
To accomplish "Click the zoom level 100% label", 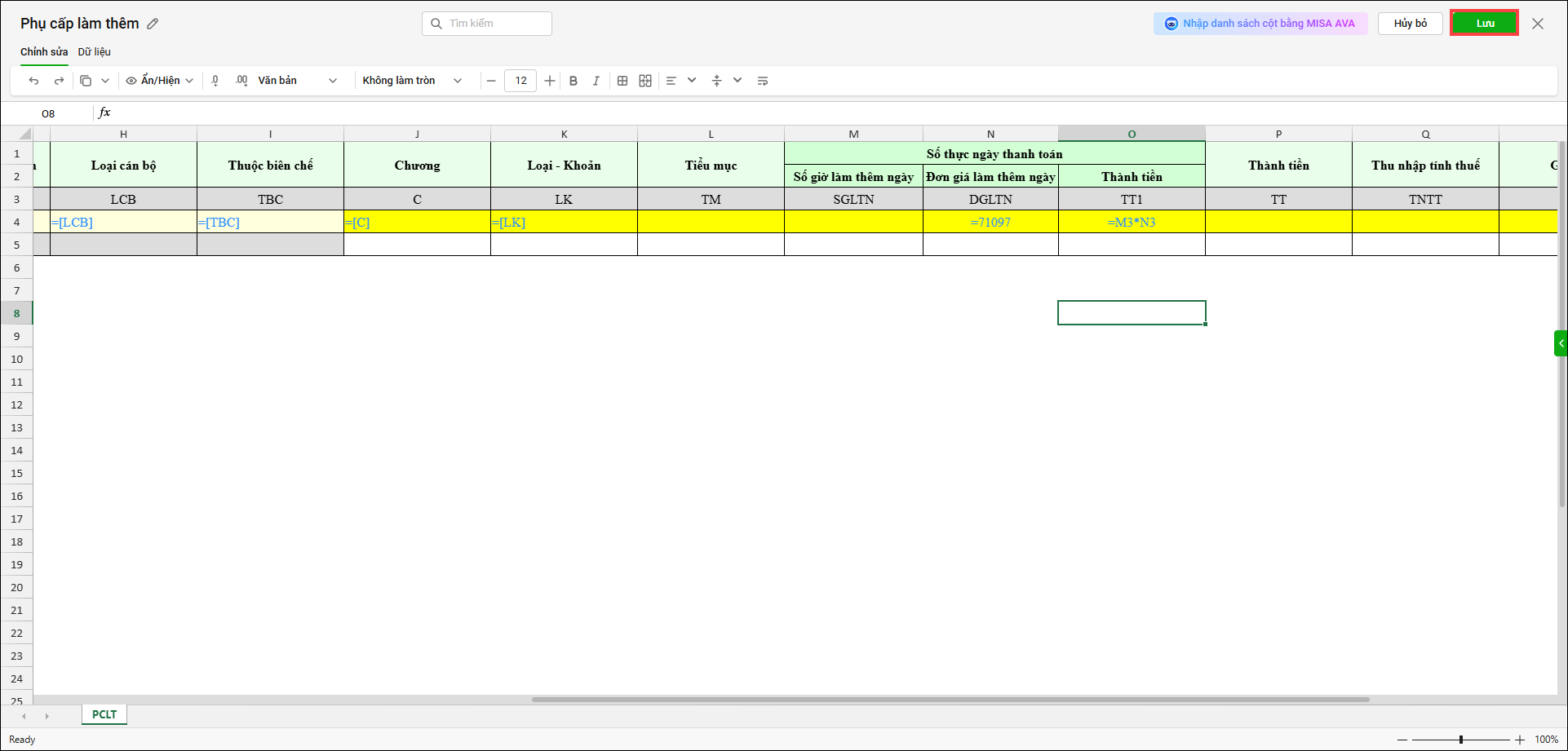I will (1546, 740).
